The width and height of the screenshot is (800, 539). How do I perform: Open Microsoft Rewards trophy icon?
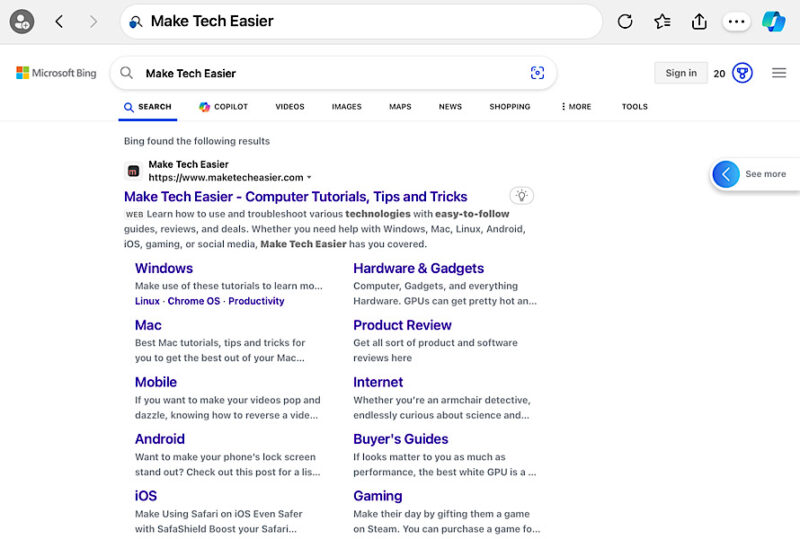click(x=742, y=73)
